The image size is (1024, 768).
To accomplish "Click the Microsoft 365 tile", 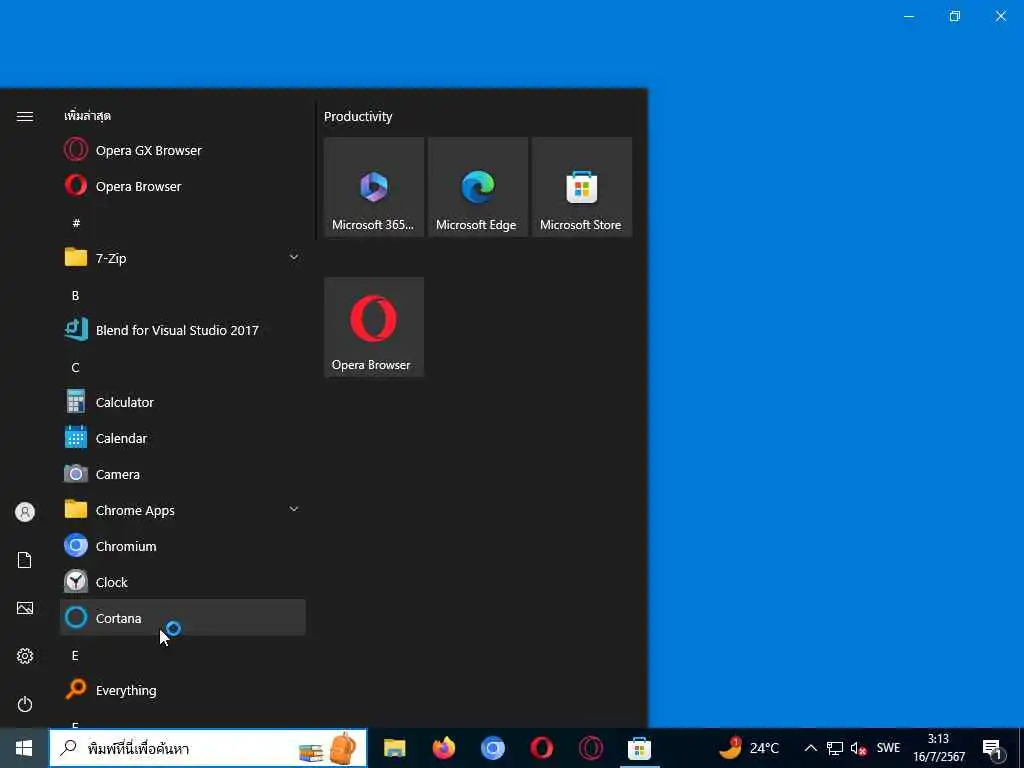I will [374, 187].
